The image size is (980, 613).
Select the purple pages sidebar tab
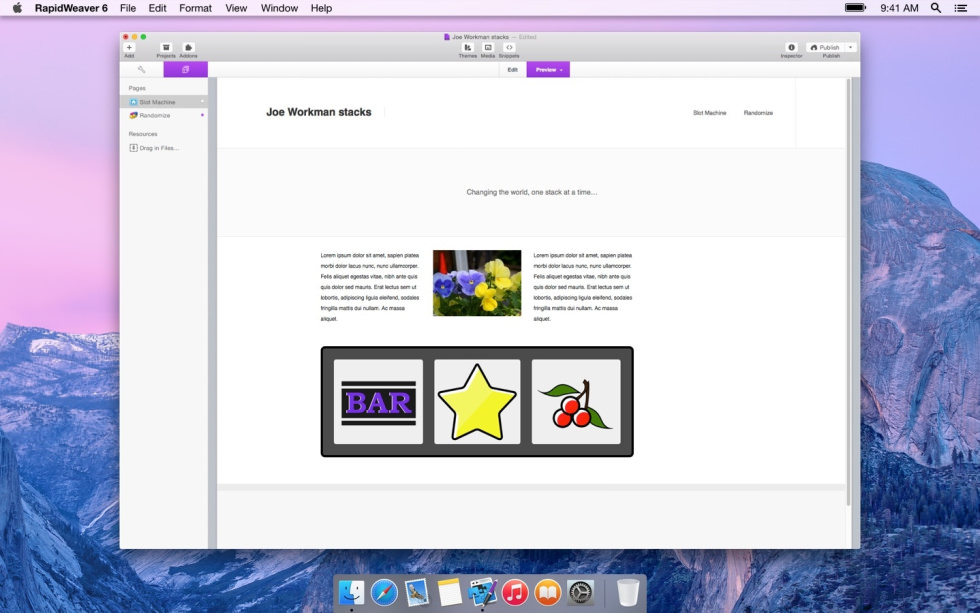(186, 69)
